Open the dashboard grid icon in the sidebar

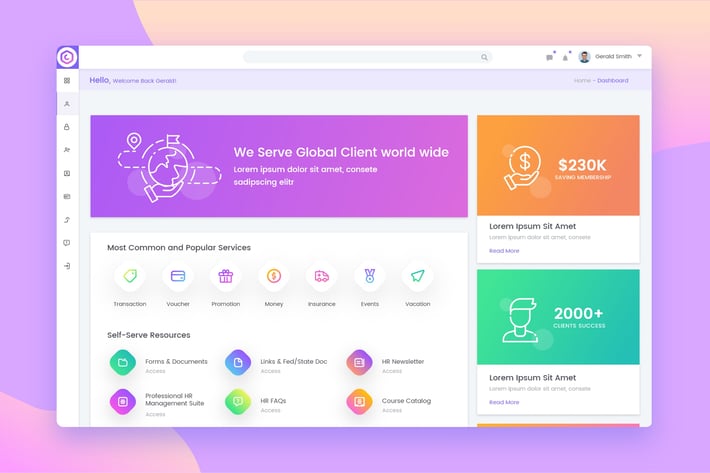click(67, 81)
